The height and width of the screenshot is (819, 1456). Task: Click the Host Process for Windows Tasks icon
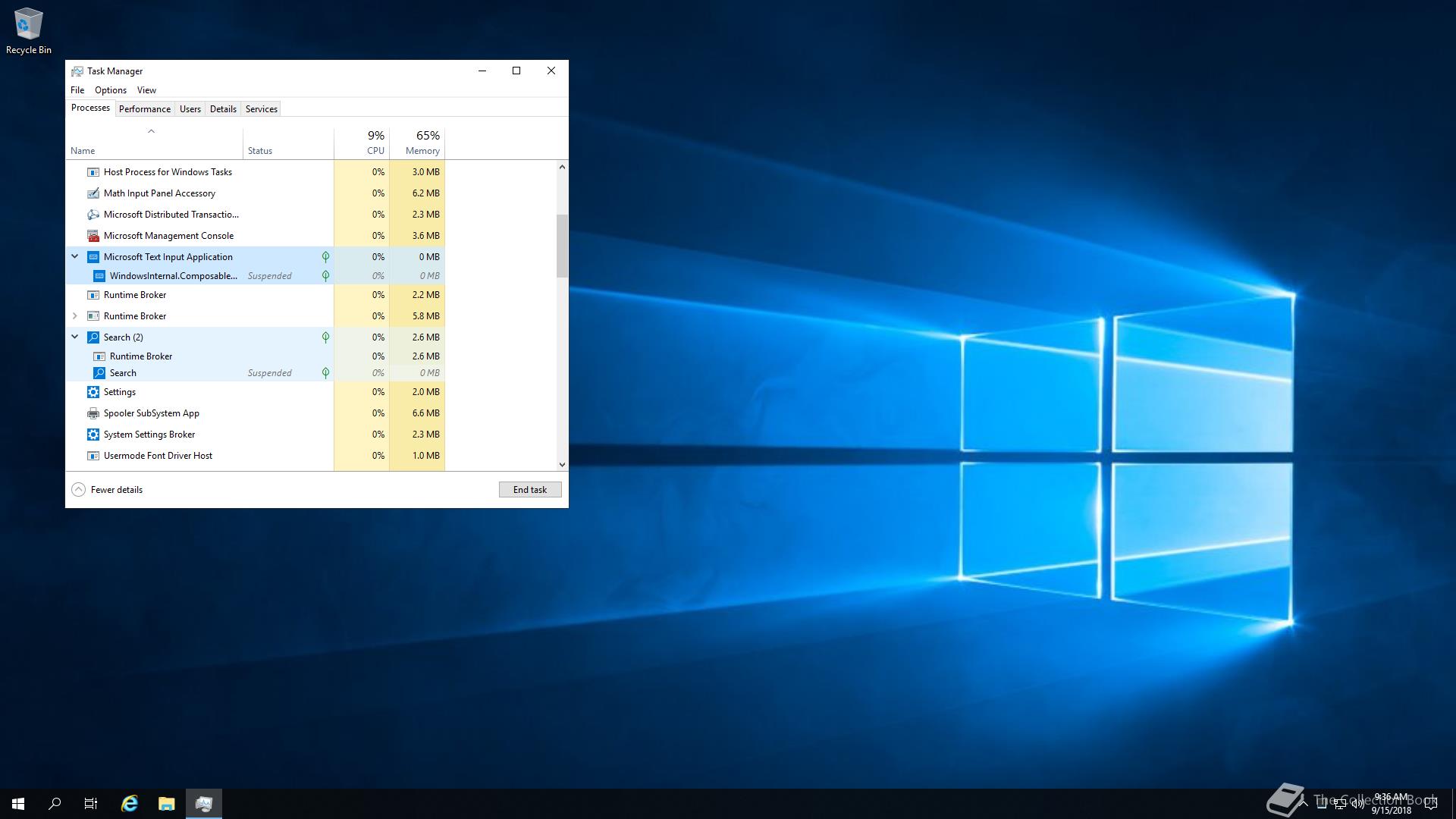[93, 172]
